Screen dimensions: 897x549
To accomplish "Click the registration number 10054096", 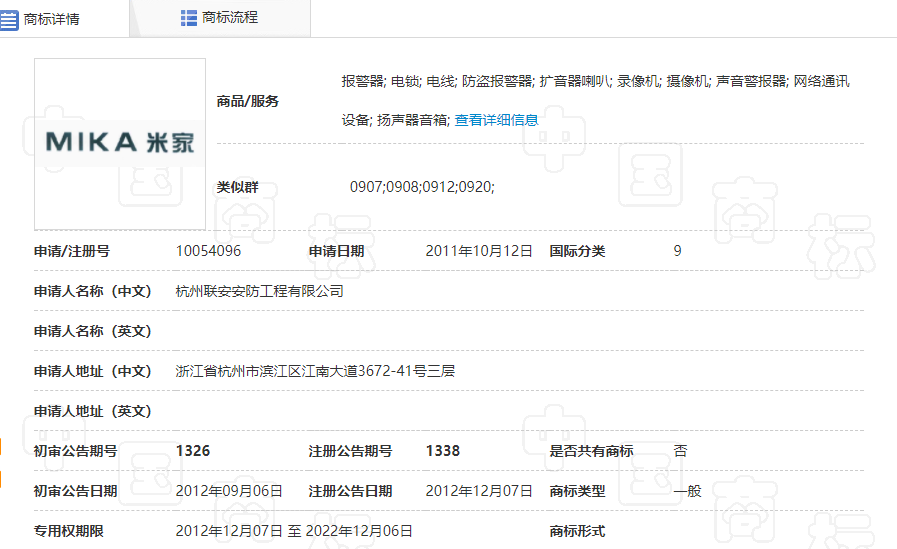I will pyautogui.click(x=208, y=251).
